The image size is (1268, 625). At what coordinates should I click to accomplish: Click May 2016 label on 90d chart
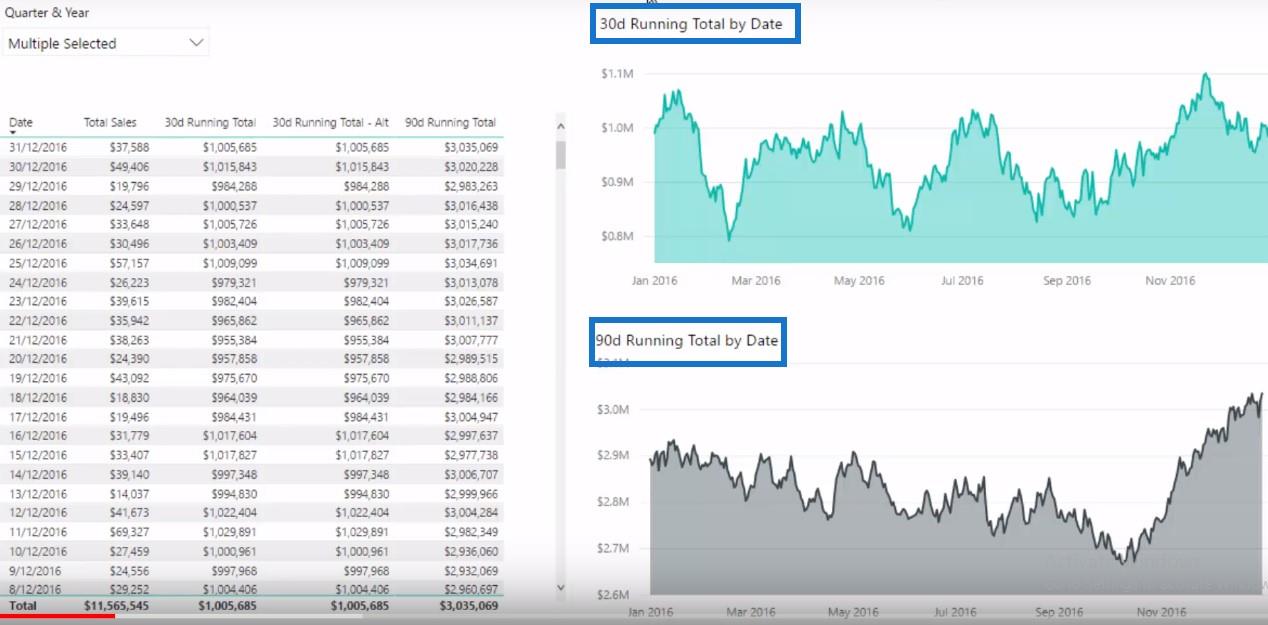point(855,612)
